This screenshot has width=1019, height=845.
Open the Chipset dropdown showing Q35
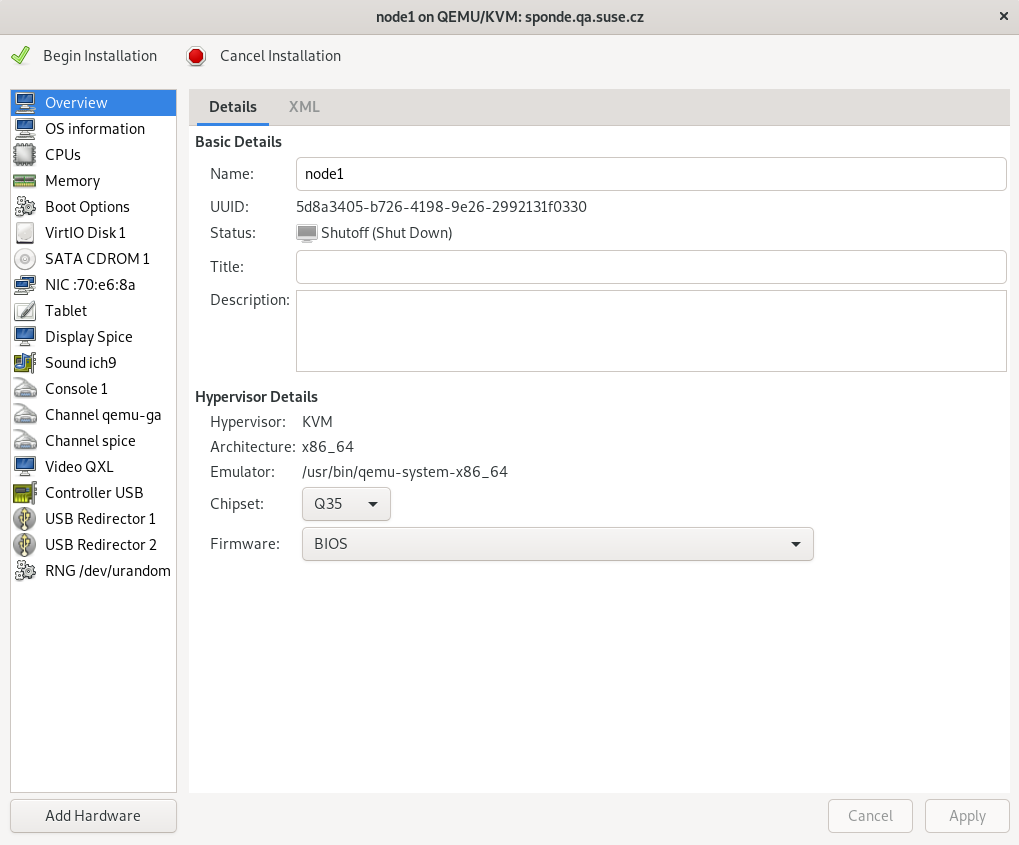point(345,504)
